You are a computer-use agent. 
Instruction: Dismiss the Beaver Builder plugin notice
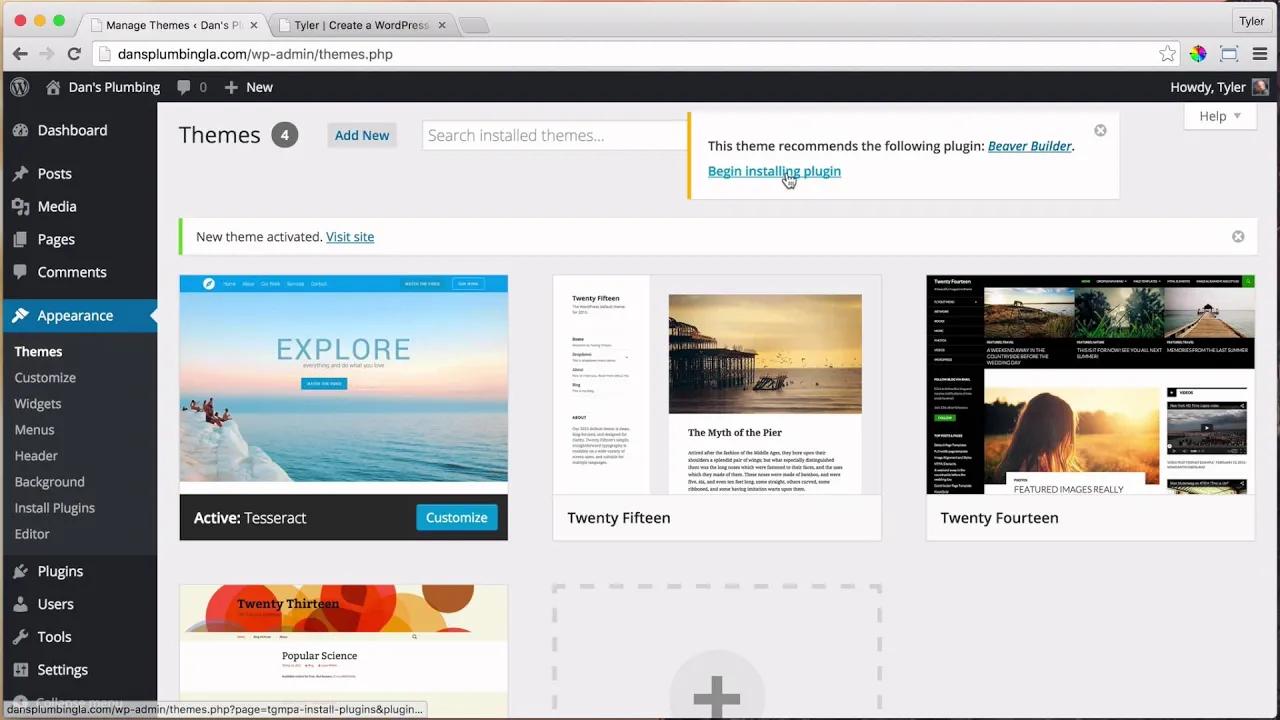point(1100,130)
